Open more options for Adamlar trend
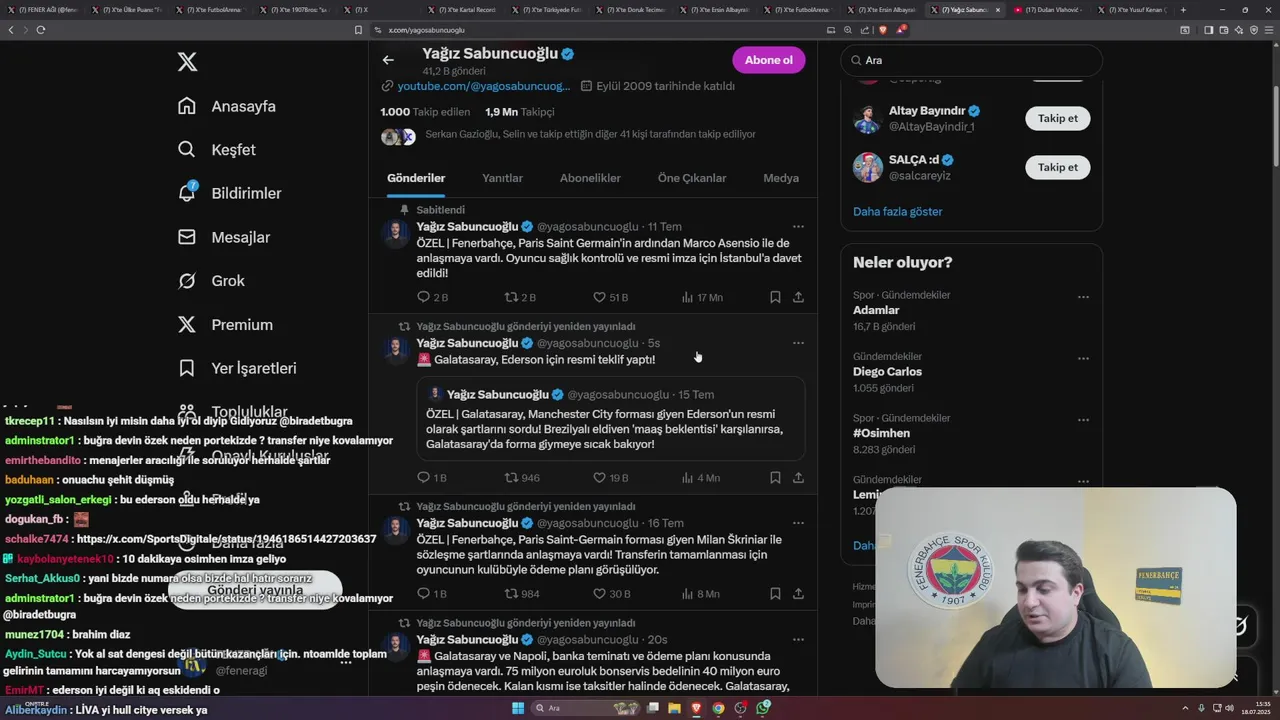1280x720 pixels. click(1083, 297)
